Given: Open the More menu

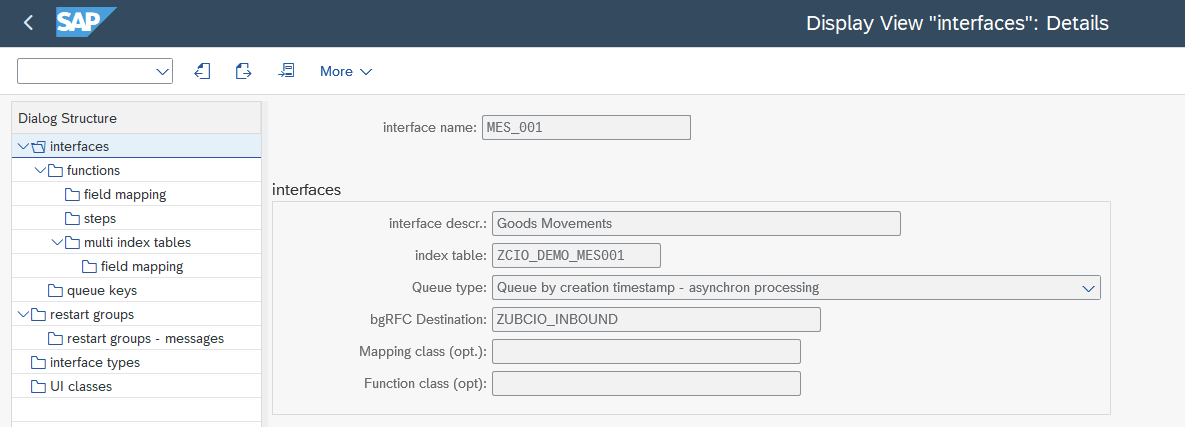Looking at the screenshot, I should pyautogui.click(x=346, y=71).
